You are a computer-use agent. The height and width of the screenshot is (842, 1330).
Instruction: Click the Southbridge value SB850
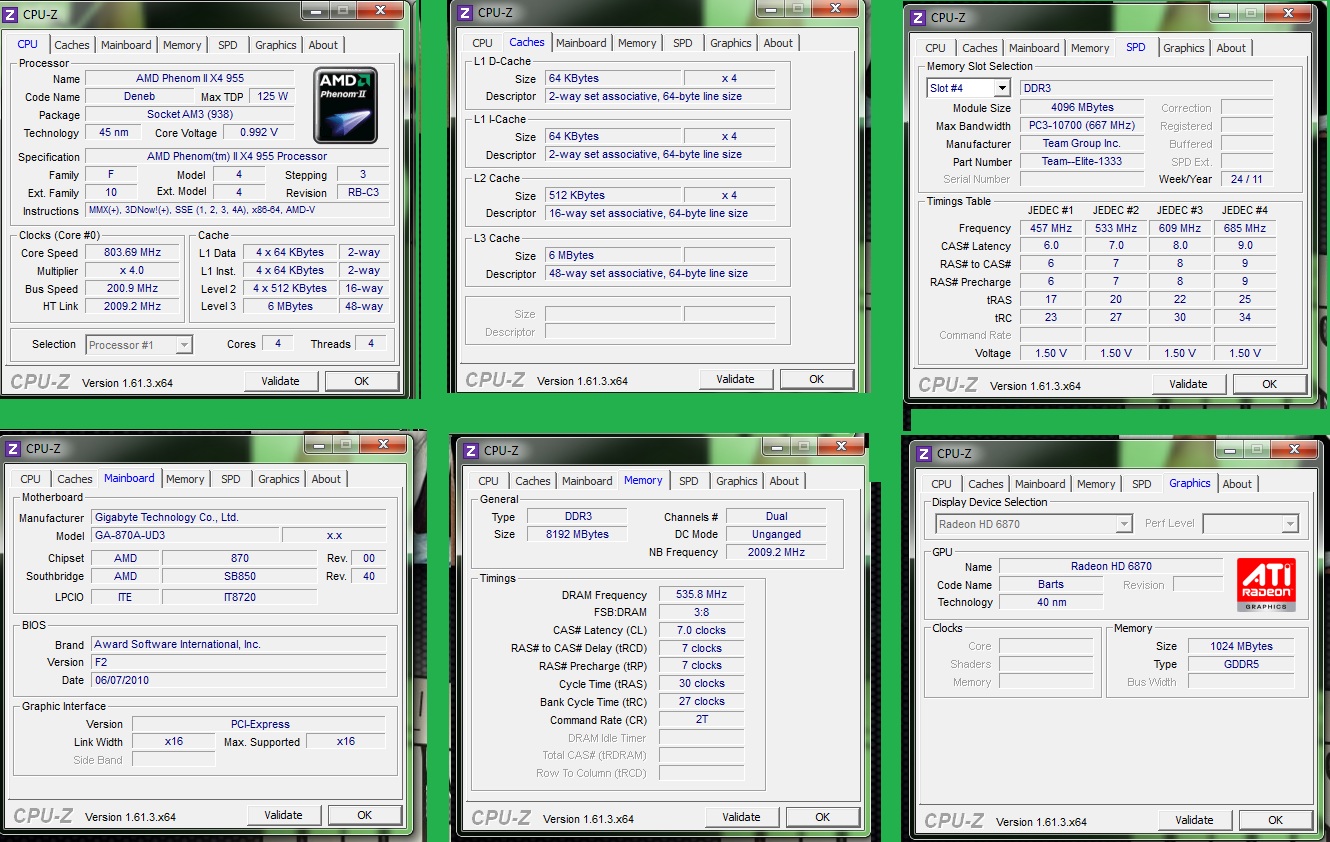coord(240,576)
